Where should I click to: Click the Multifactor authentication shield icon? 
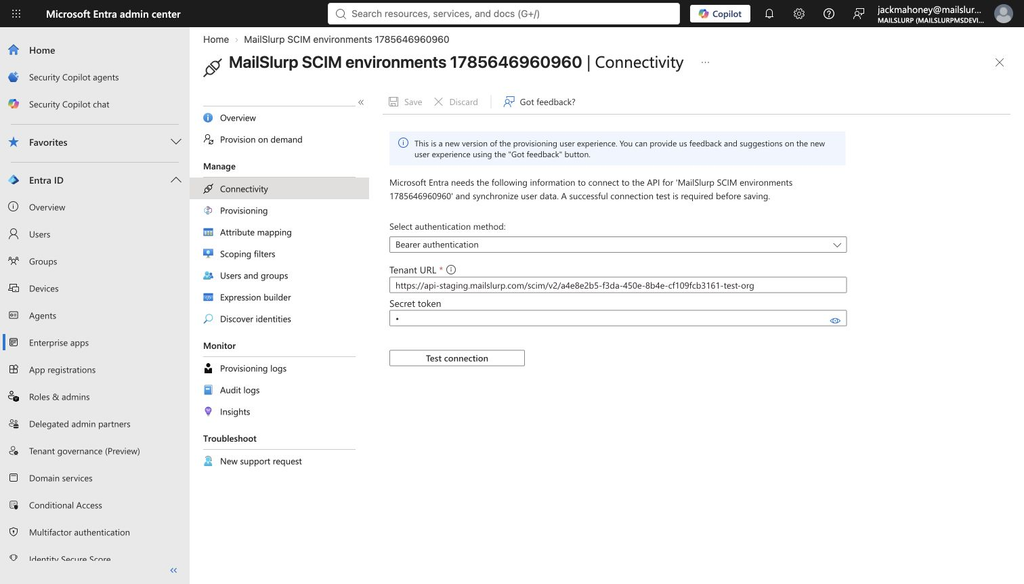tap(14, 532)
